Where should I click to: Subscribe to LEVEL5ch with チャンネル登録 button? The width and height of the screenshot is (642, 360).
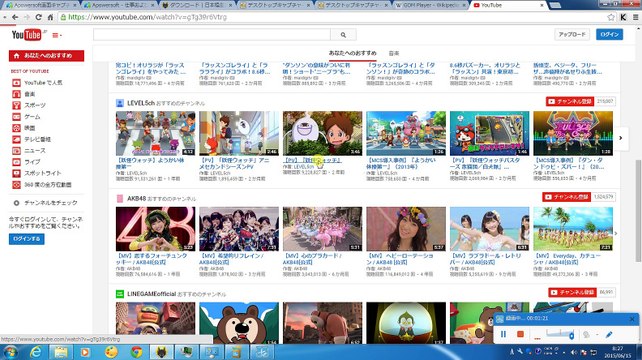(x=570, y=101)
